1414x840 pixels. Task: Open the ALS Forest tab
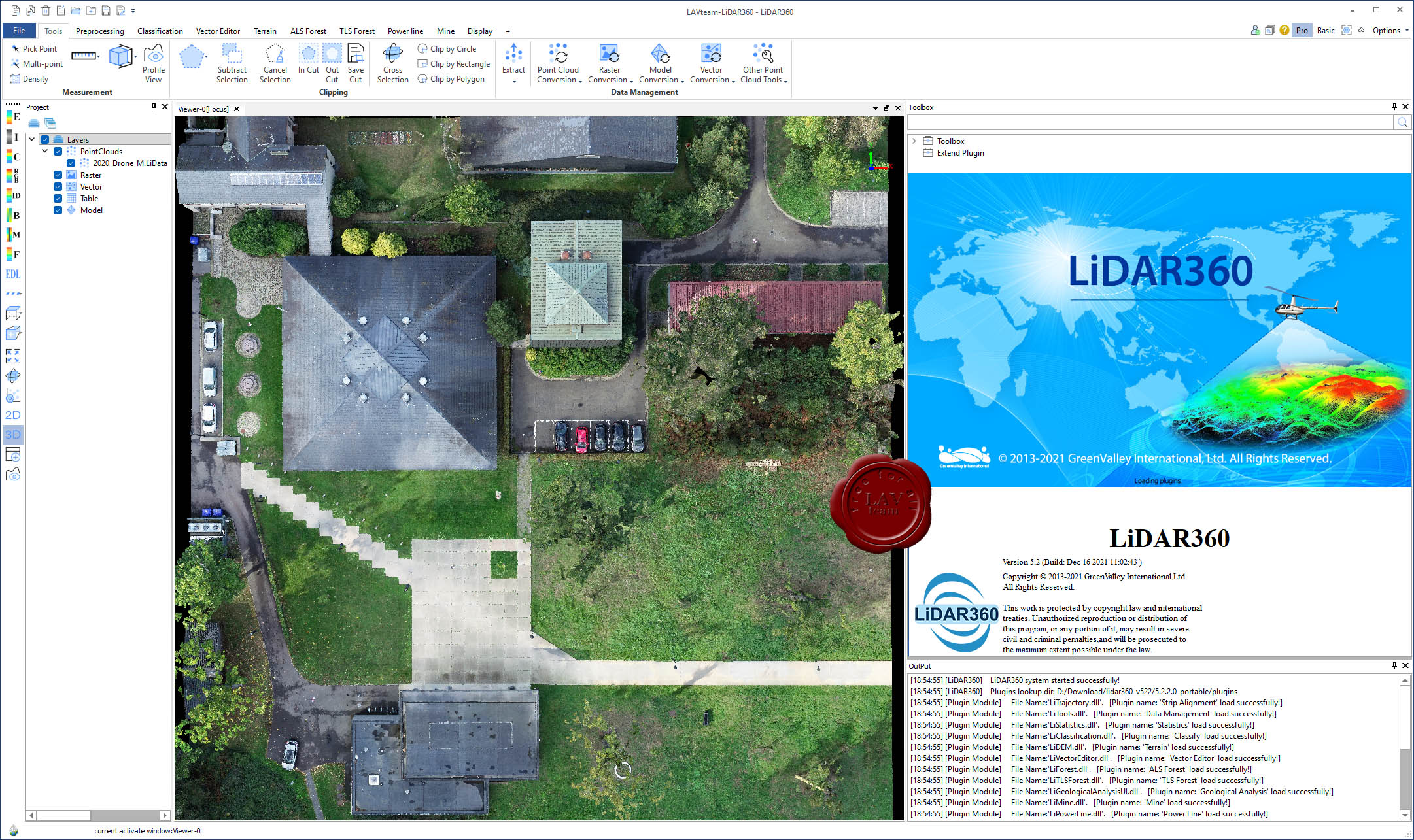[308, 31]
